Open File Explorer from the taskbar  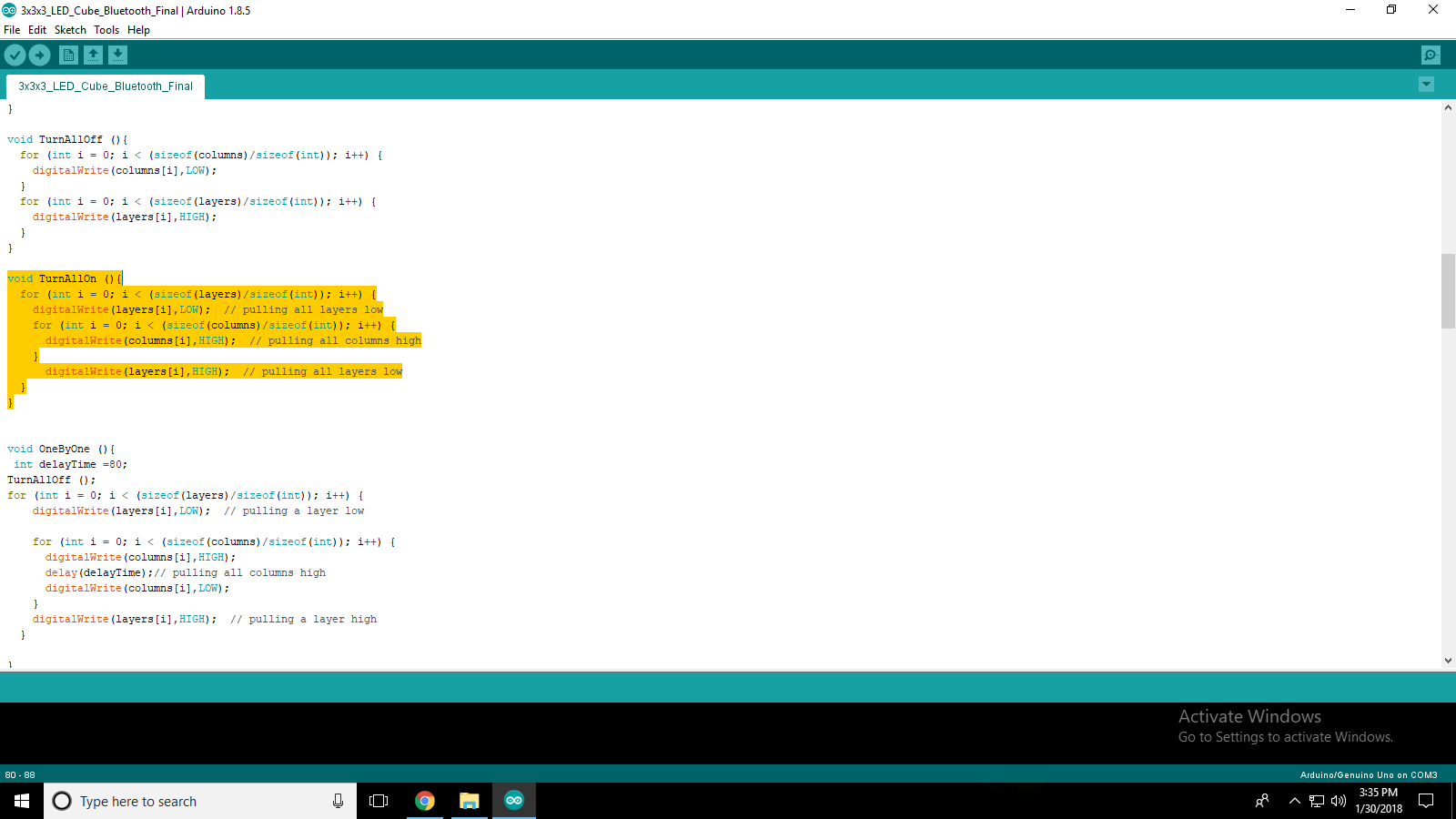pos(469,801)
